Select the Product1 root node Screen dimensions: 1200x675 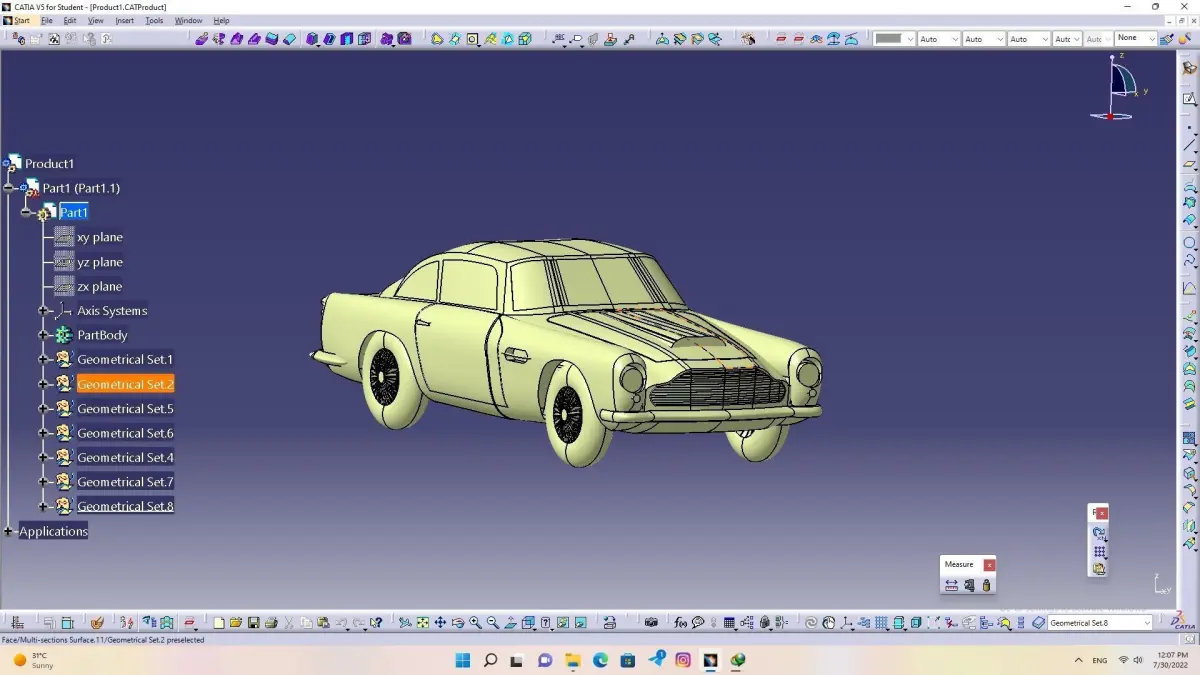click(49, 163)
